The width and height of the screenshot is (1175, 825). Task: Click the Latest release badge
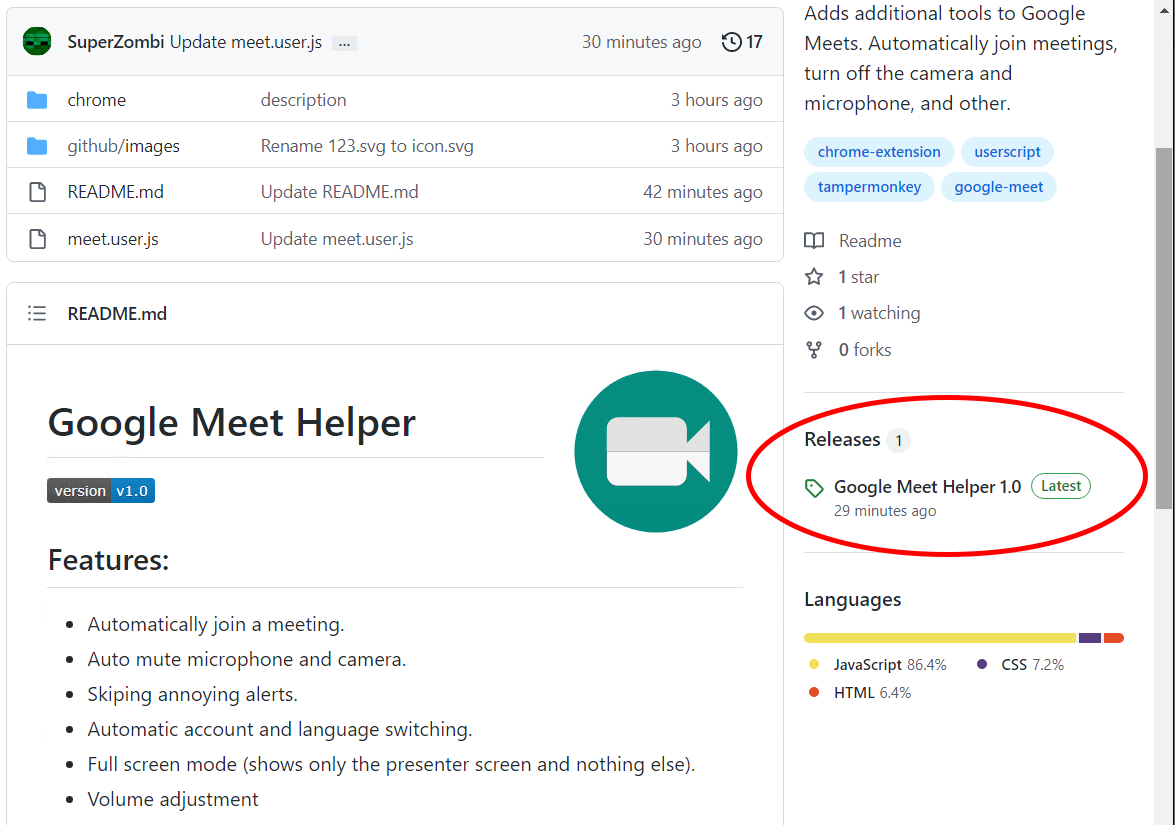[1060, 486]
